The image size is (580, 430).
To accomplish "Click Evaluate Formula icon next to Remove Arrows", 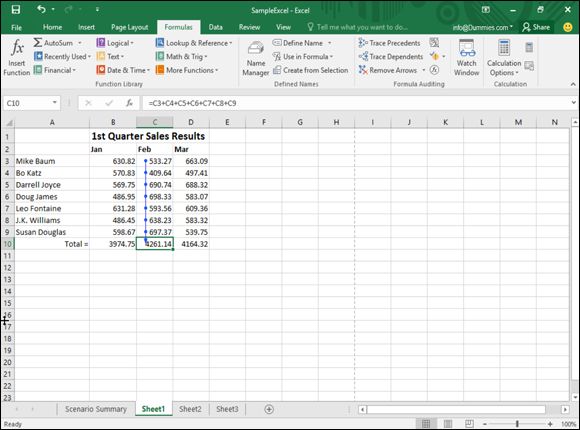I will click(435, 70).
